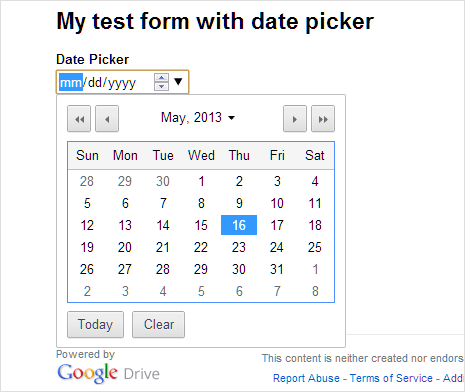Pick June 8 in last row
Image resolution: width=465 pixels, height=392 pixels.
(x=315, y=291)
